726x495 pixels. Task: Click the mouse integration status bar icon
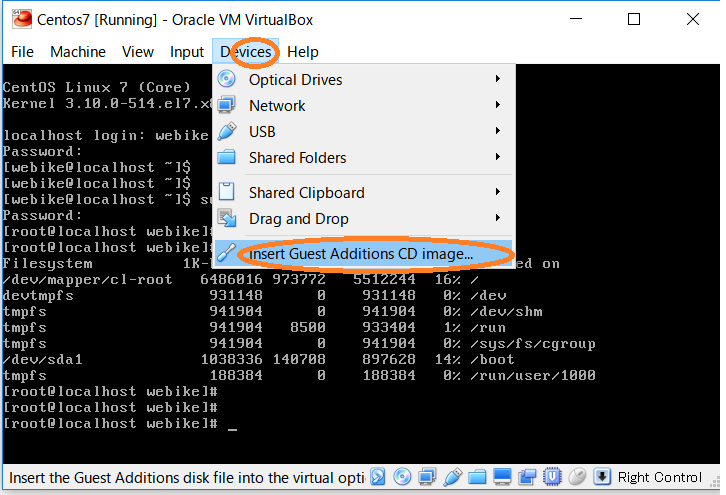tap(577, 476)
